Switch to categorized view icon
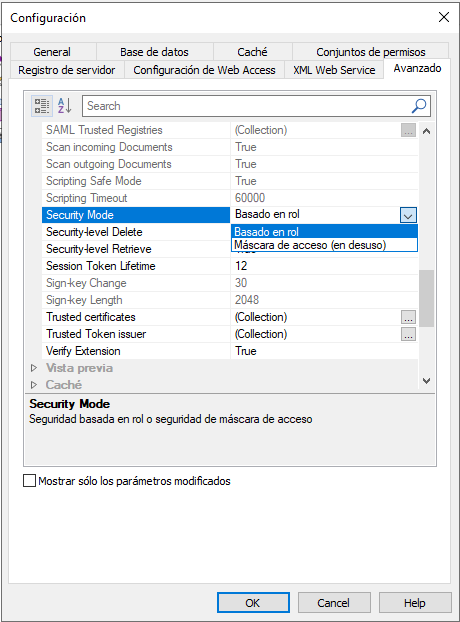Viewport: 460px width, 622px height. pos(42,106)
